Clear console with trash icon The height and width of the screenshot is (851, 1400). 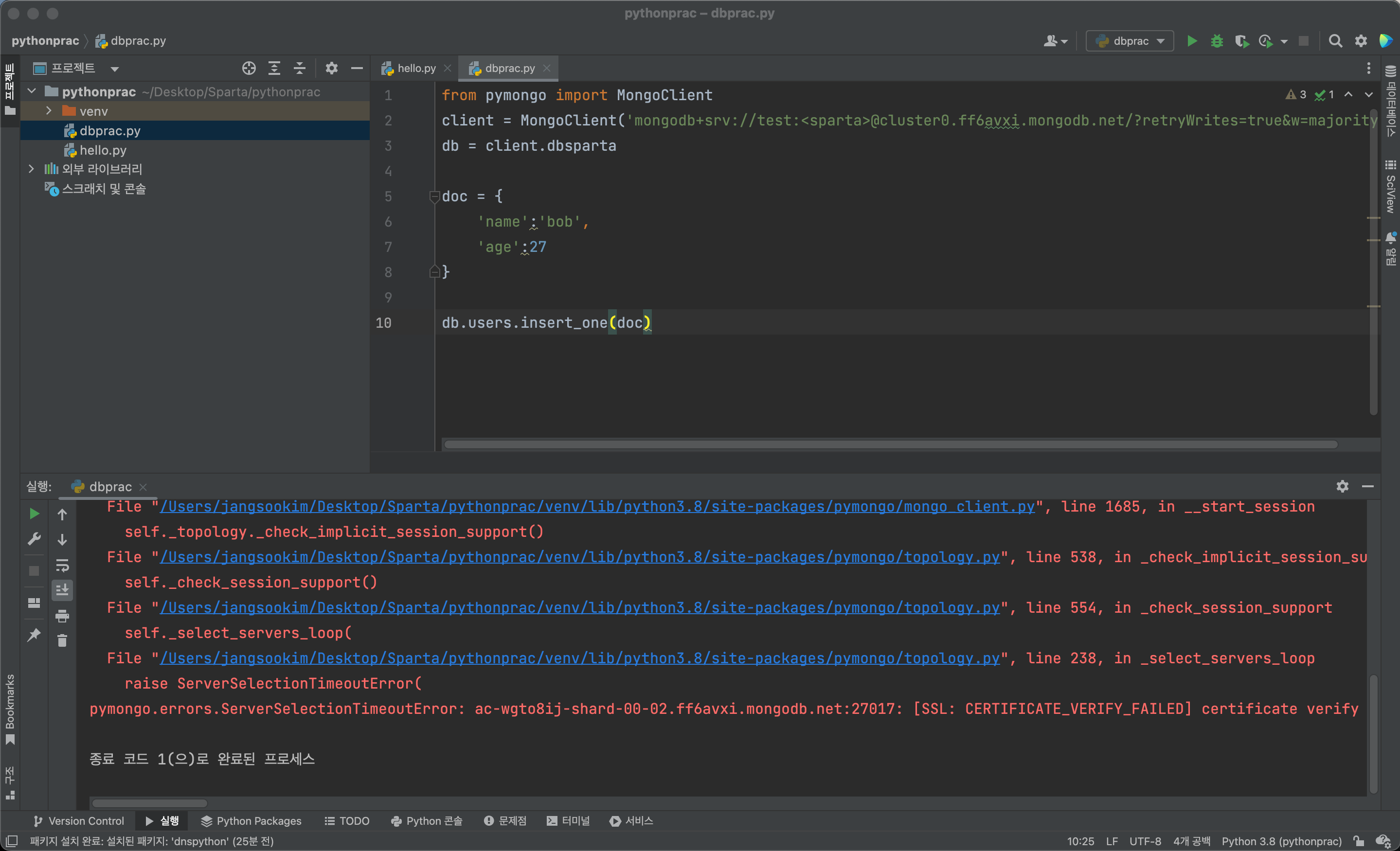click(x=62, y=641)
